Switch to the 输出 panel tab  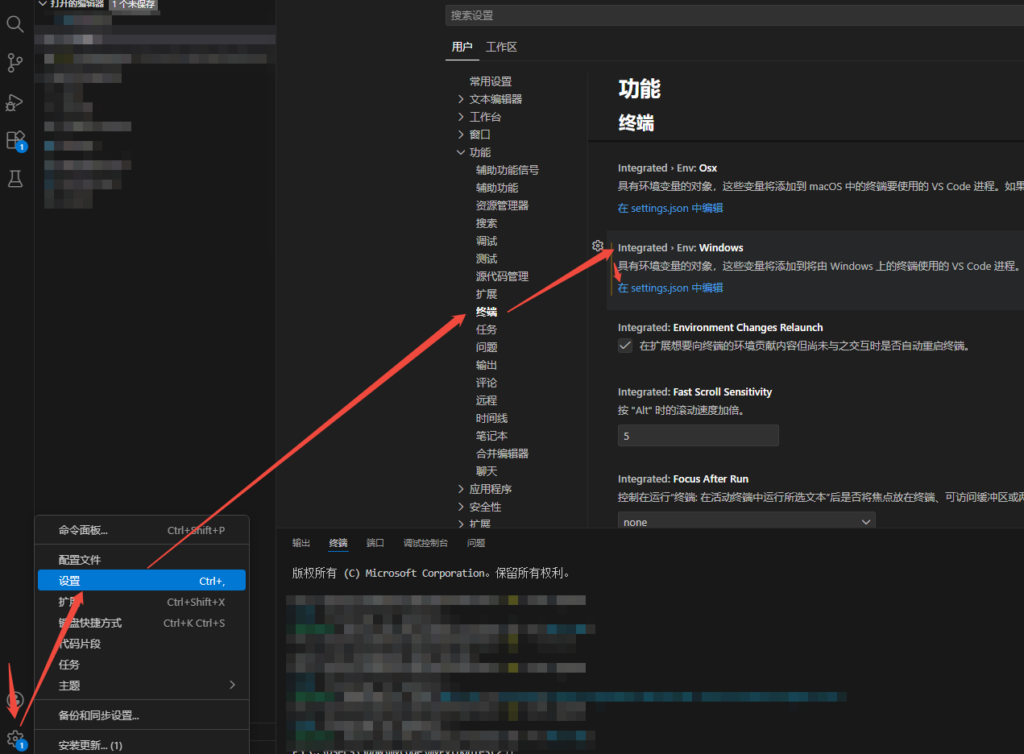301,543
